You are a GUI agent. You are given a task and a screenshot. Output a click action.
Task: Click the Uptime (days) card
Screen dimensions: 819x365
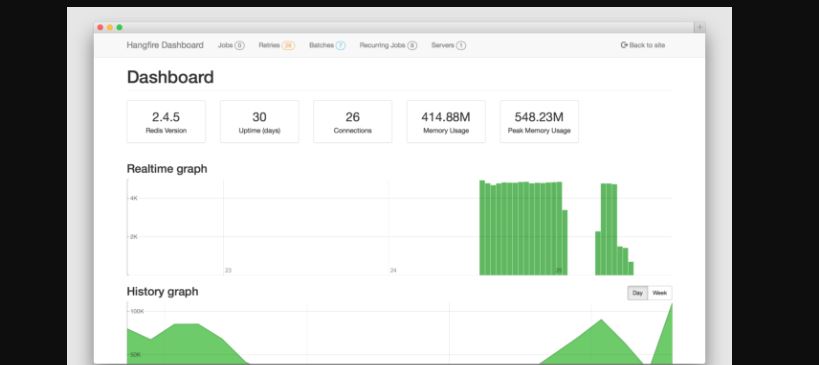pyautogui.click(x=260, y=122)
